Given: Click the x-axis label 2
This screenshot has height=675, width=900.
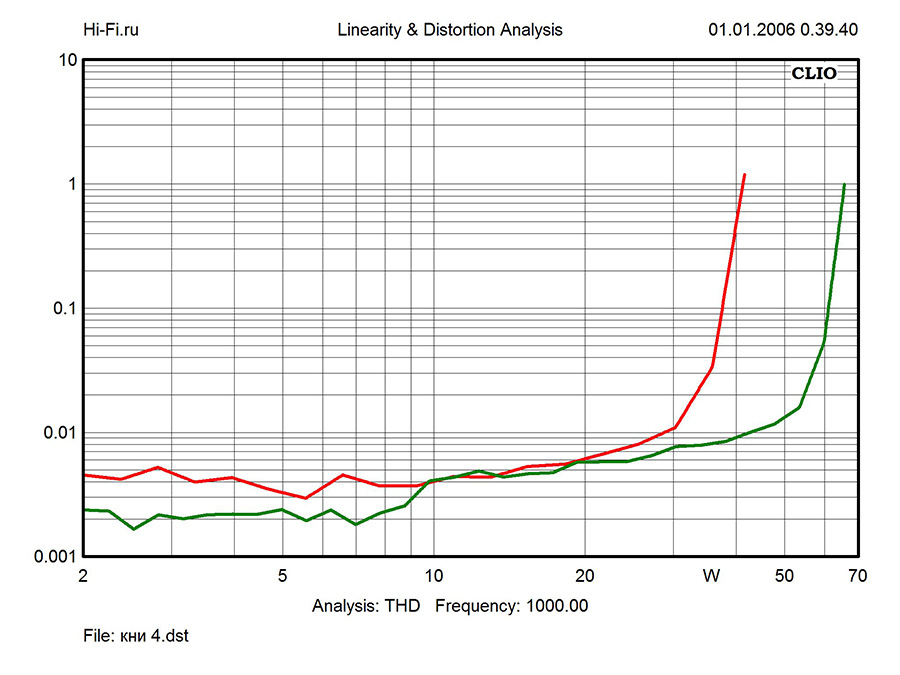Looking at the screenshot, I should (x=83, y=576).
